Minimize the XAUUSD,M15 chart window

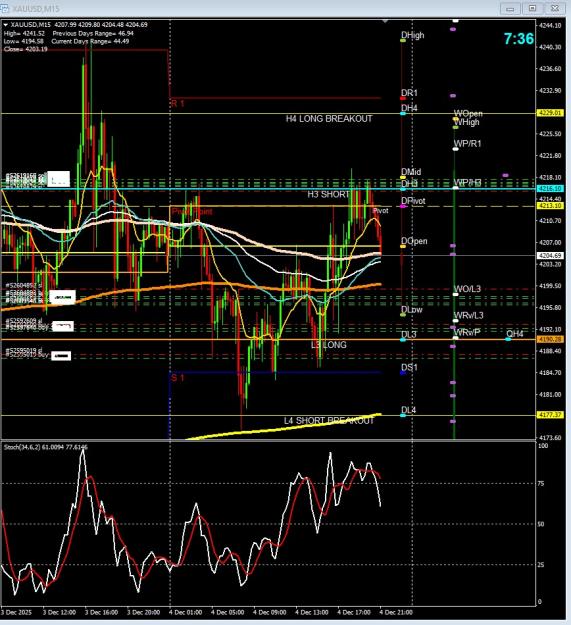[510, 8]
